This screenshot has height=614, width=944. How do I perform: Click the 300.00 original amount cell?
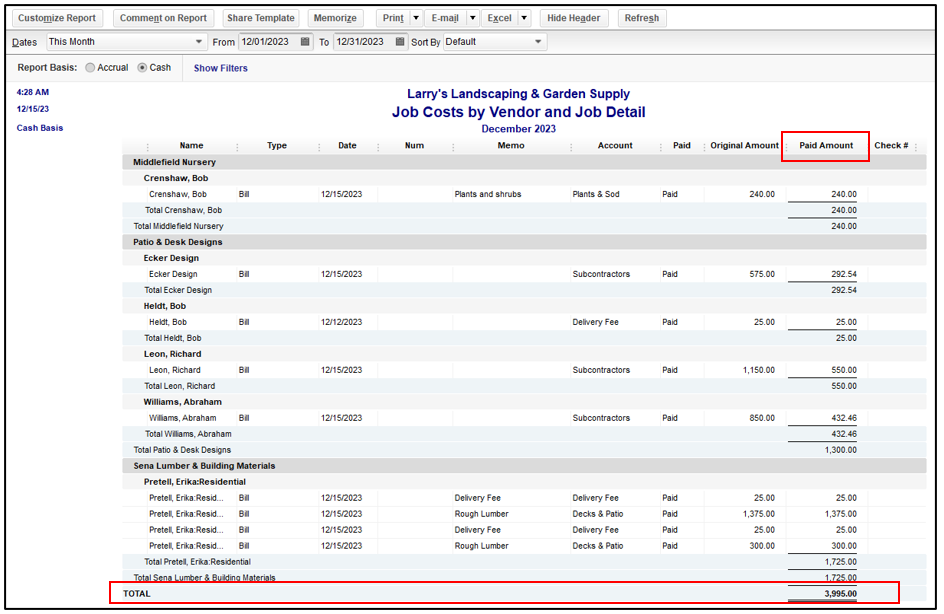pyautogui.click(x=762, y=546)
